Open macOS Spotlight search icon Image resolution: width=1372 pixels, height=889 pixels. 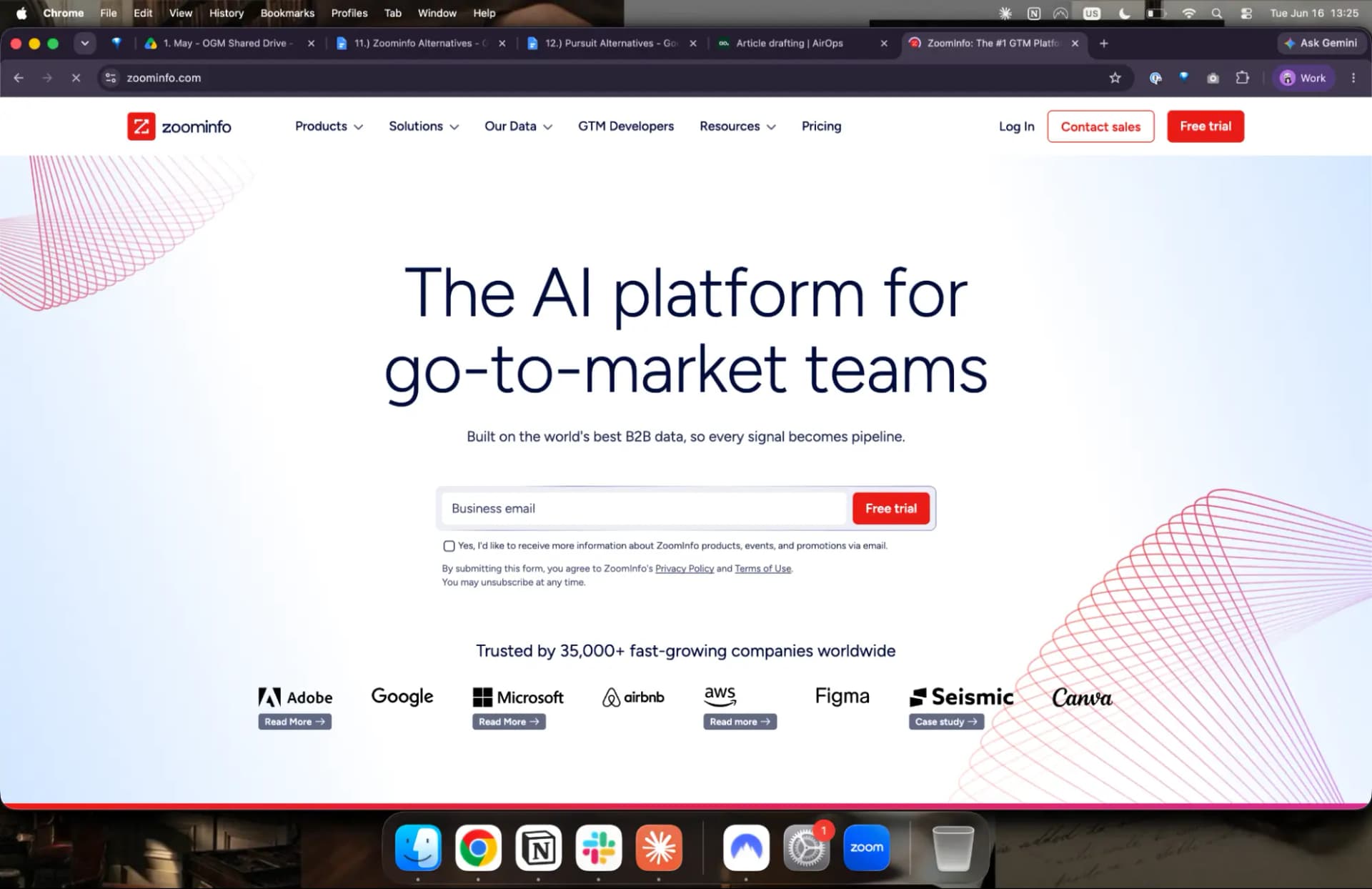click(x=1216, y=13)
